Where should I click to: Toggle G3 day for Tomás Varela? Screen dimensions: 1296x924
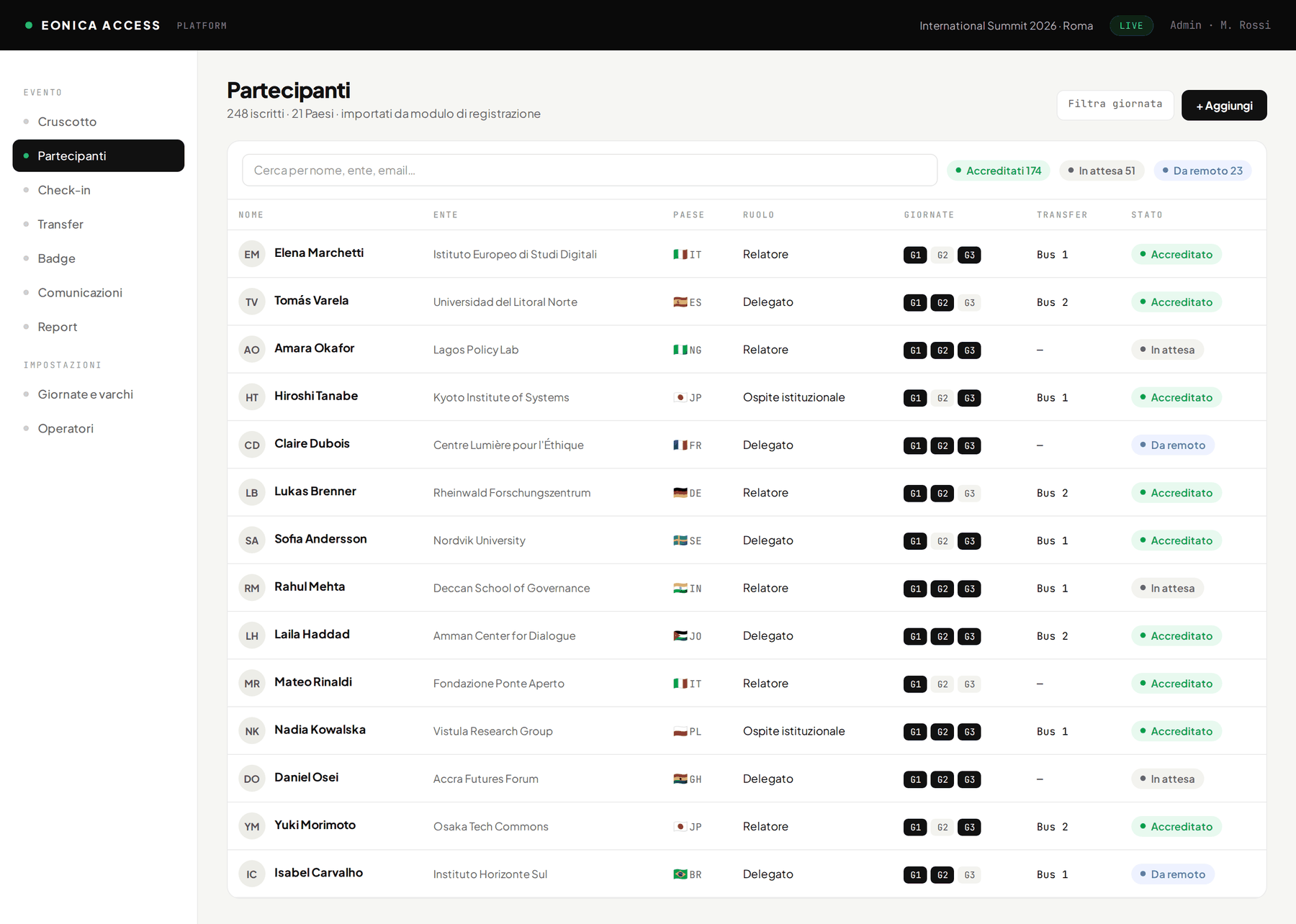[969, 302]
